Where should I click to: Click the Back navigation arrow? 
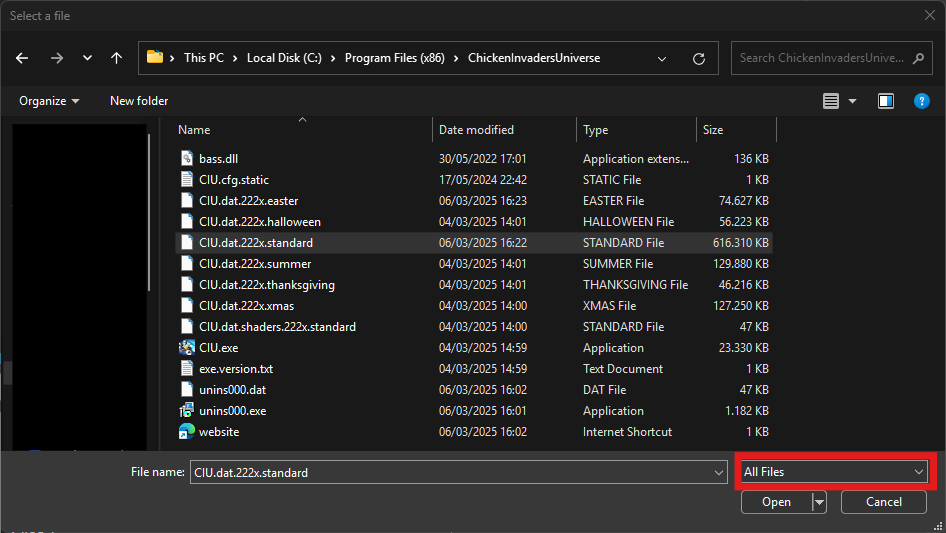(23, 58)
